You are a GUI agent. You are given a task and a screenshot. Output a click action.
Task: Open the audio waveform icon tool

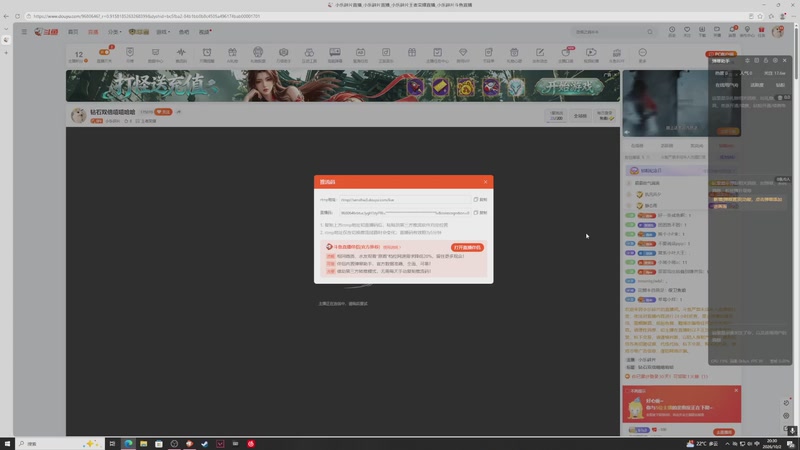[181, 53]
